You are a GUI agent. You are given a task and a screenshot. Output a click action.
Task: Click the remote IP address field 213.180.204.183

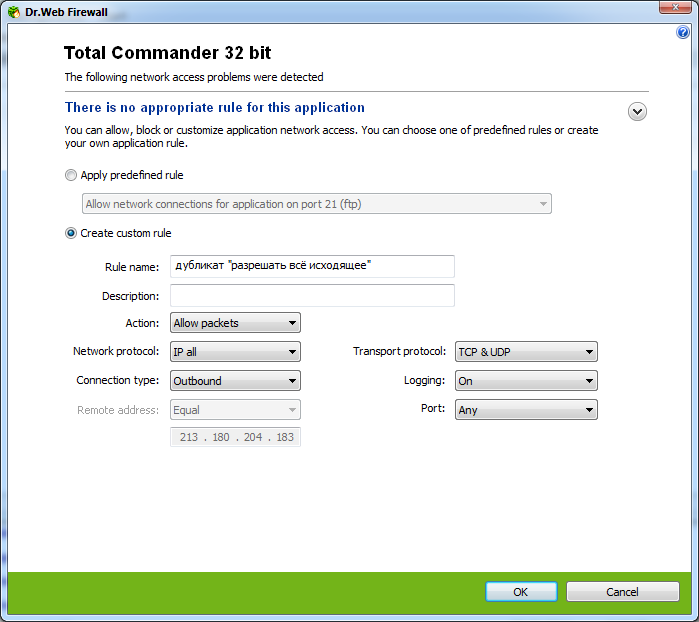(x=235, y=437)
